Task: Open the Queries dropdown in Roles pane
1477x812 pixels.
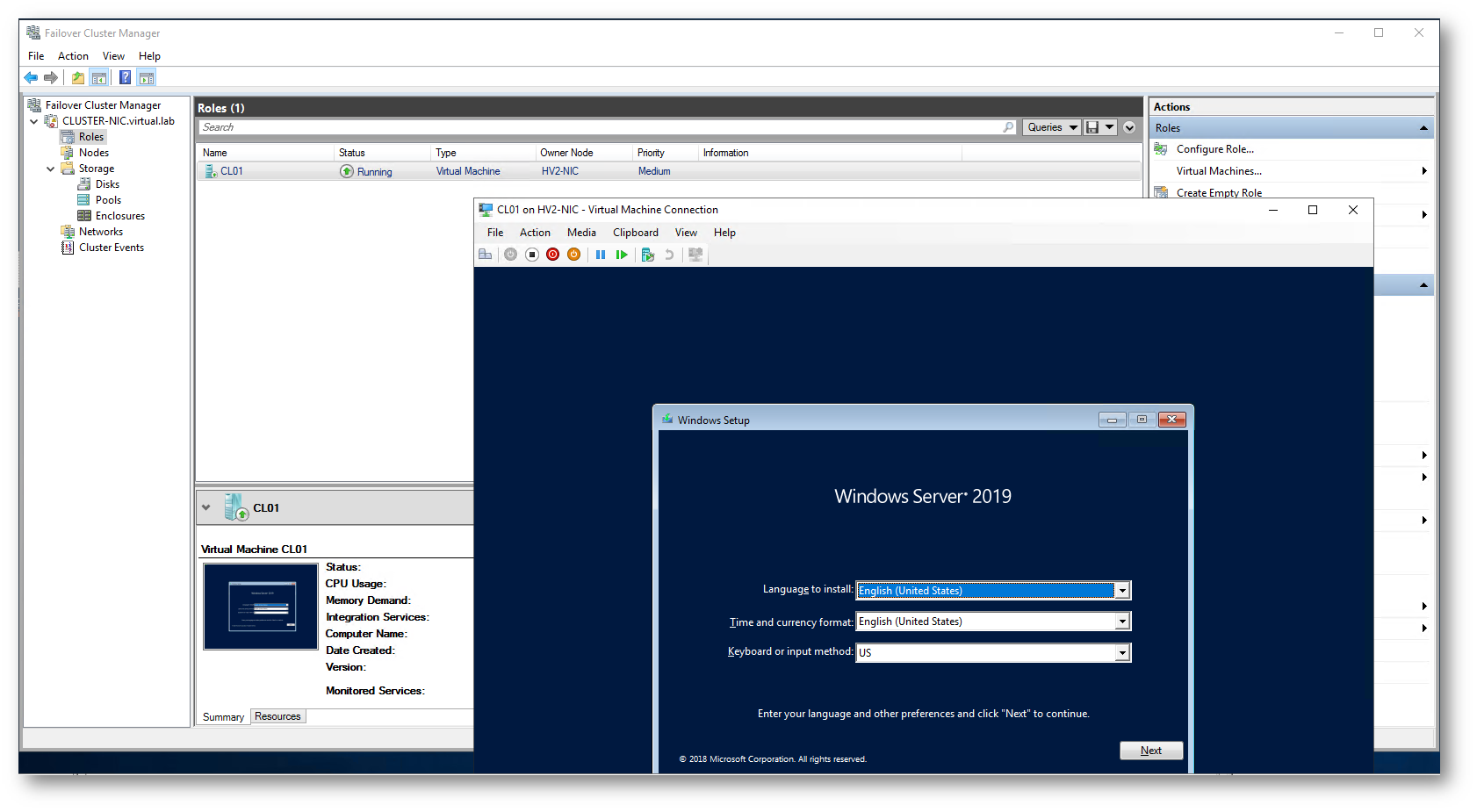Action: [1052, 127]
